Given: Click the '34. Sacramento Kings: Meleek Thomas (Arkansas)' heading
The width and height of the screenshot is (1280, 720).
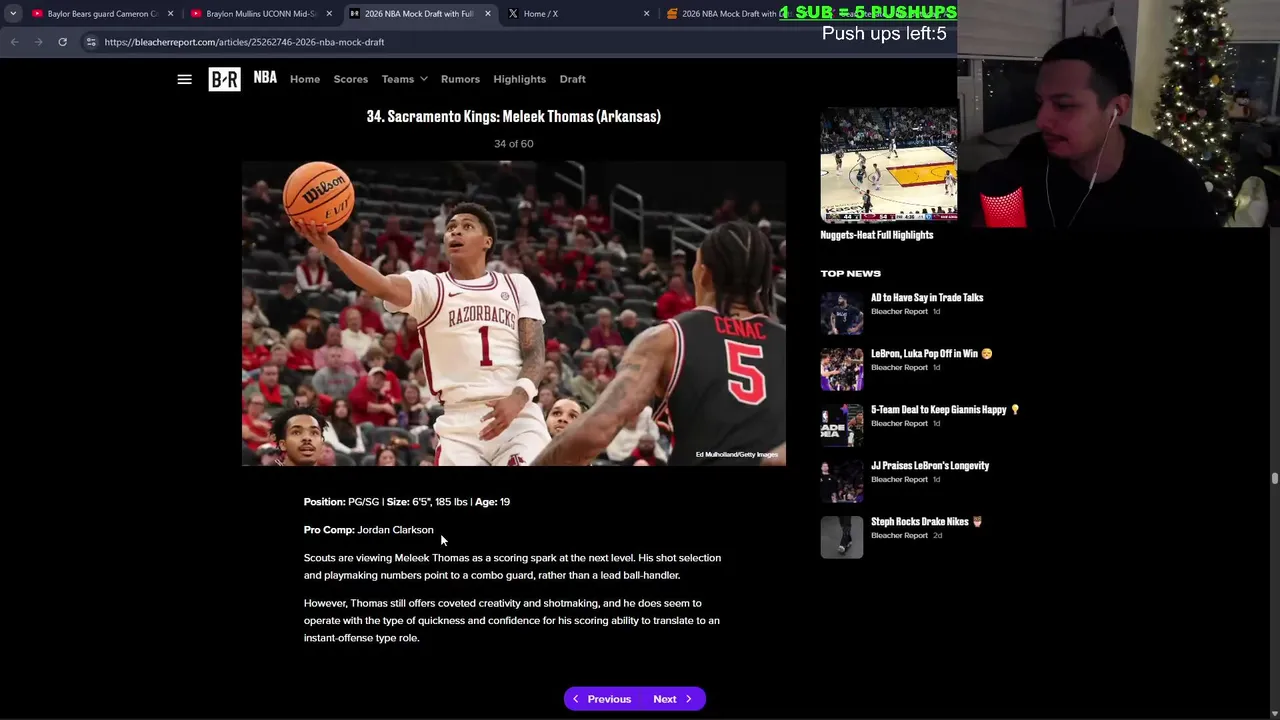Looking at the screenshot, I should pos(514,116).
